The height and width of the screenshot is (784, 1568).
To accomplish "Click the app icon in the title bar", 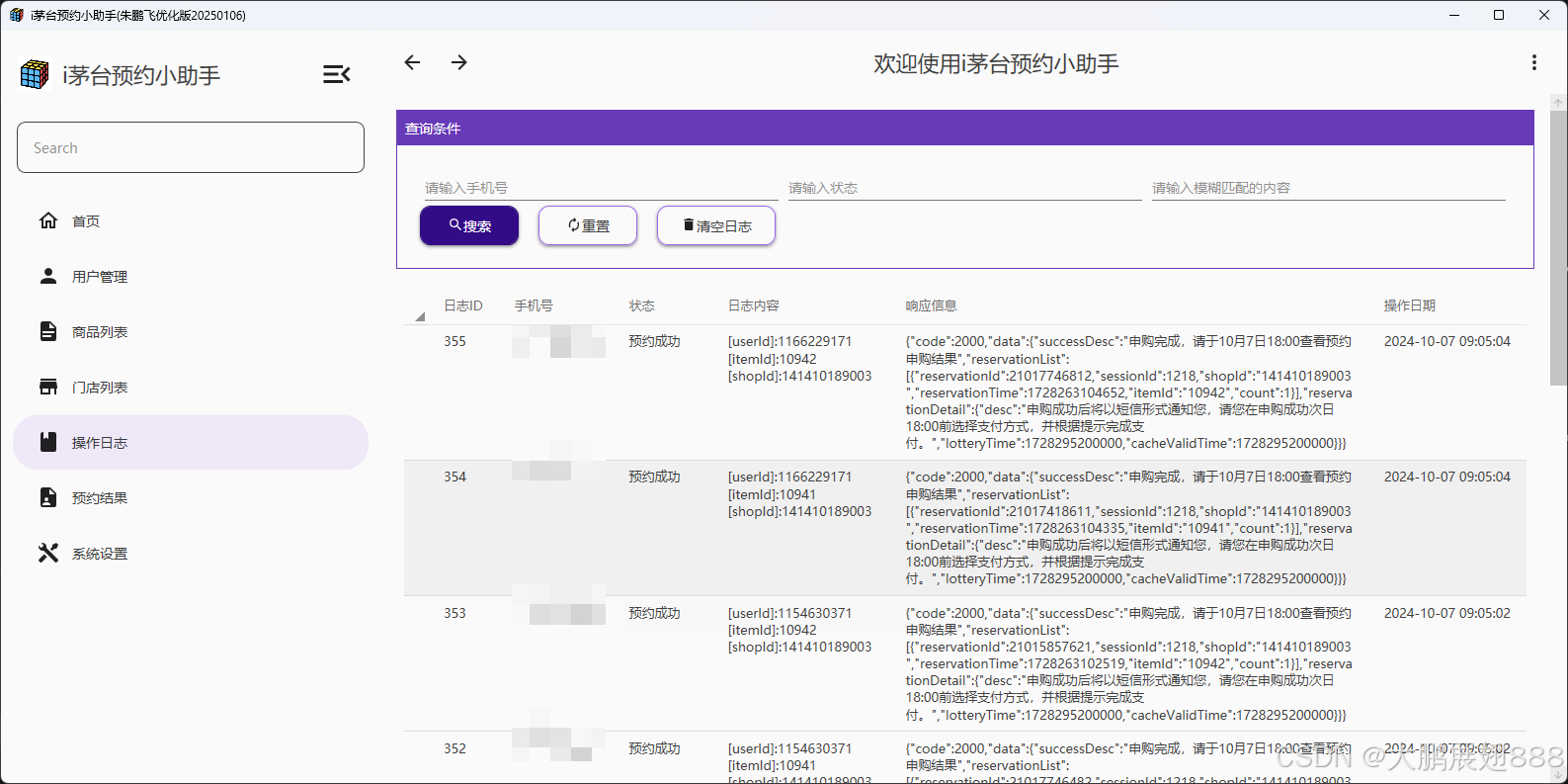I will [x=16, y=15].
